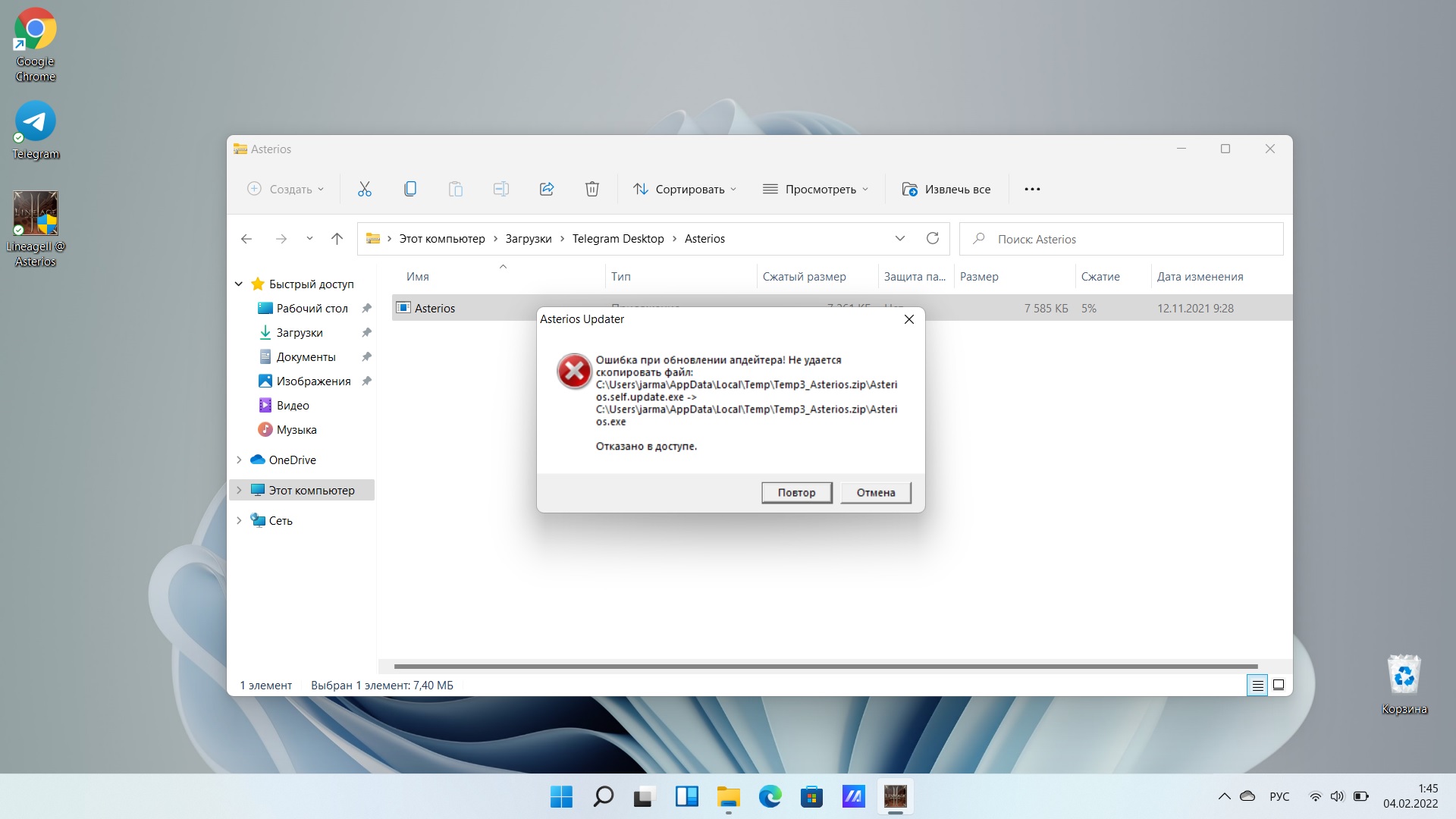Open the Просмотреть (View) dropdown
This screenshot has width=1456, height=819.
coord(815,189)
